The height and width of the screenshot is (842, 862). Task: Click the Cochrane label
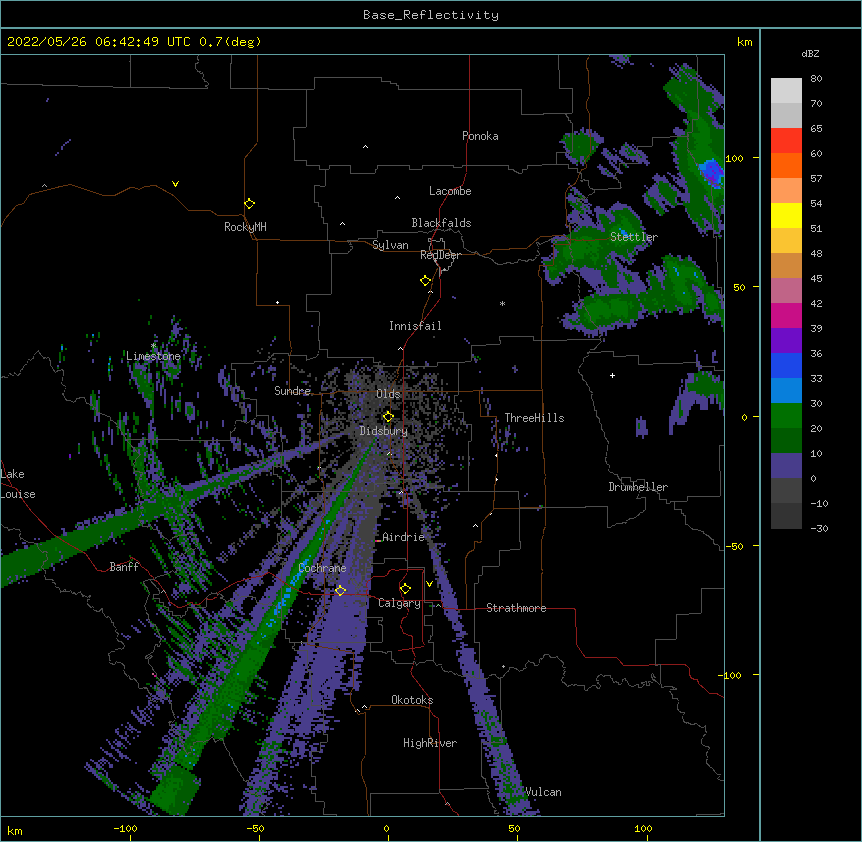(x=322, y=568)
